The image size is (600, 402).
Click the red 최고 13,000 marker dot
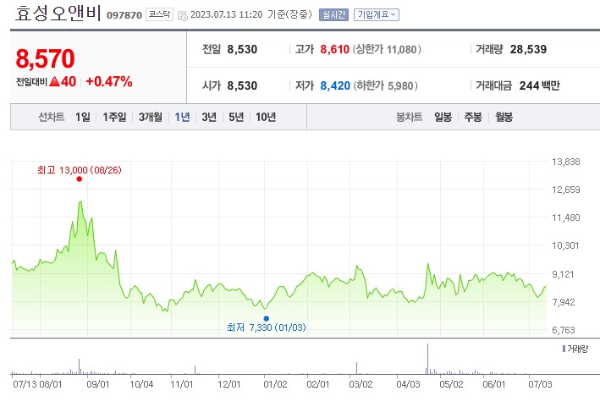79,179
